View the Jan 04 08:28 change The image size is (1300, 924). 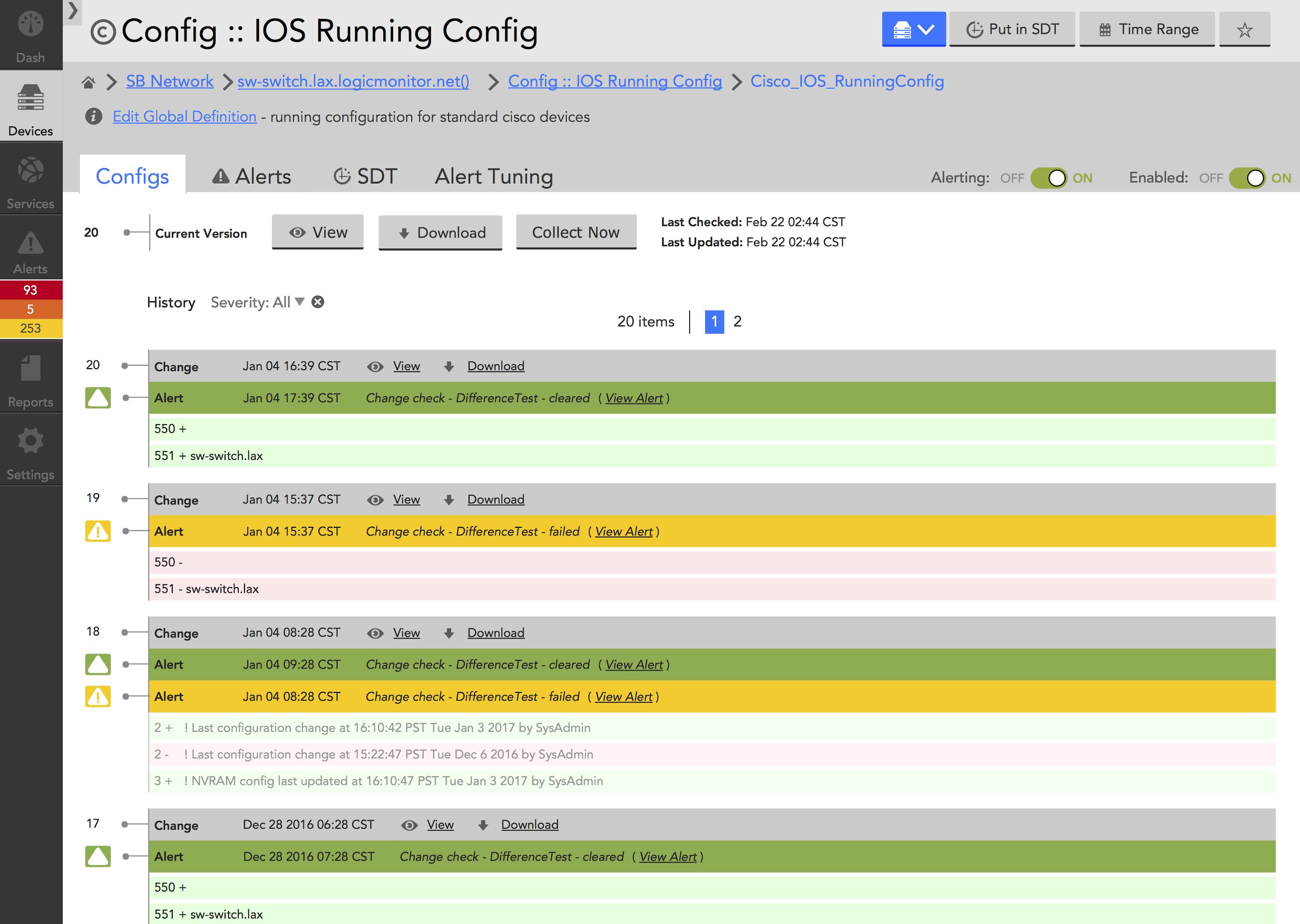click(x=407, y=633)
